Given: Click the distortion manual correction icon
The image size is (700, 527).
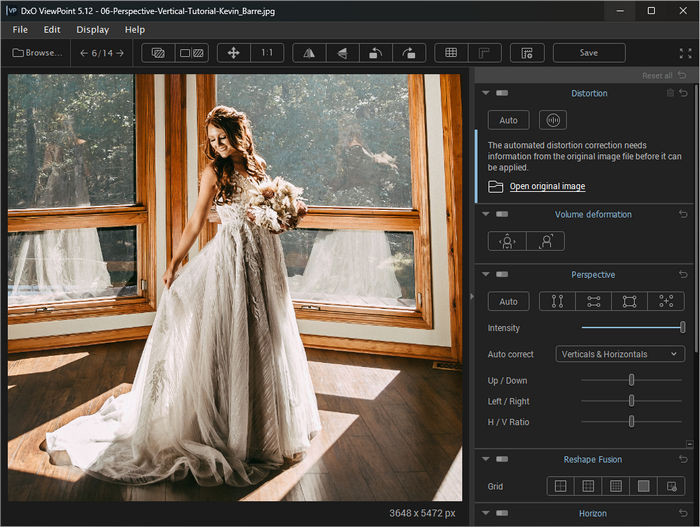Looking at the screenshot, I should (x=552, y=120).
